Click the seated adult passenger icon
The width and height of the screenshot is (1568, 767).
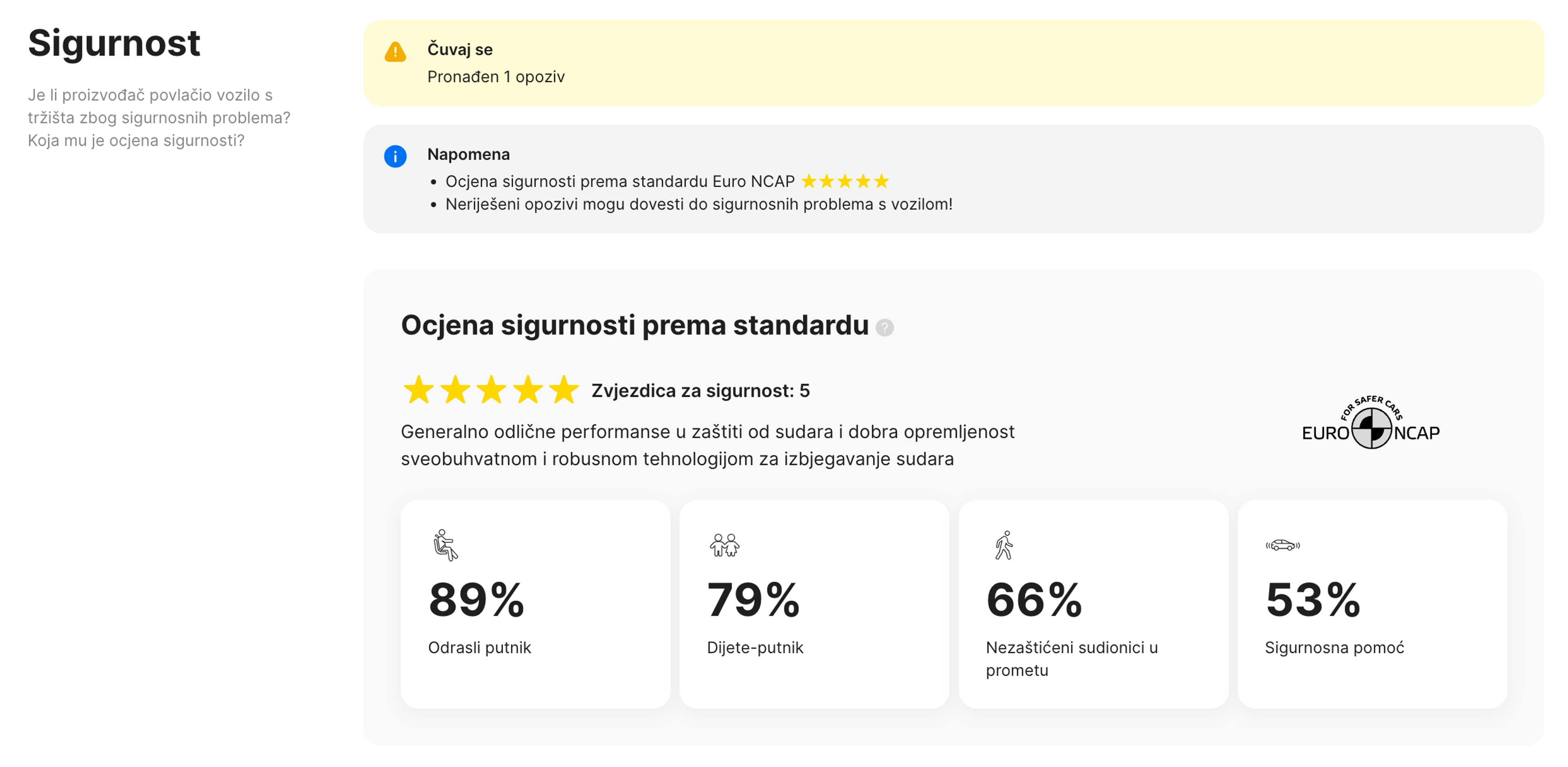tap(445, 545)
